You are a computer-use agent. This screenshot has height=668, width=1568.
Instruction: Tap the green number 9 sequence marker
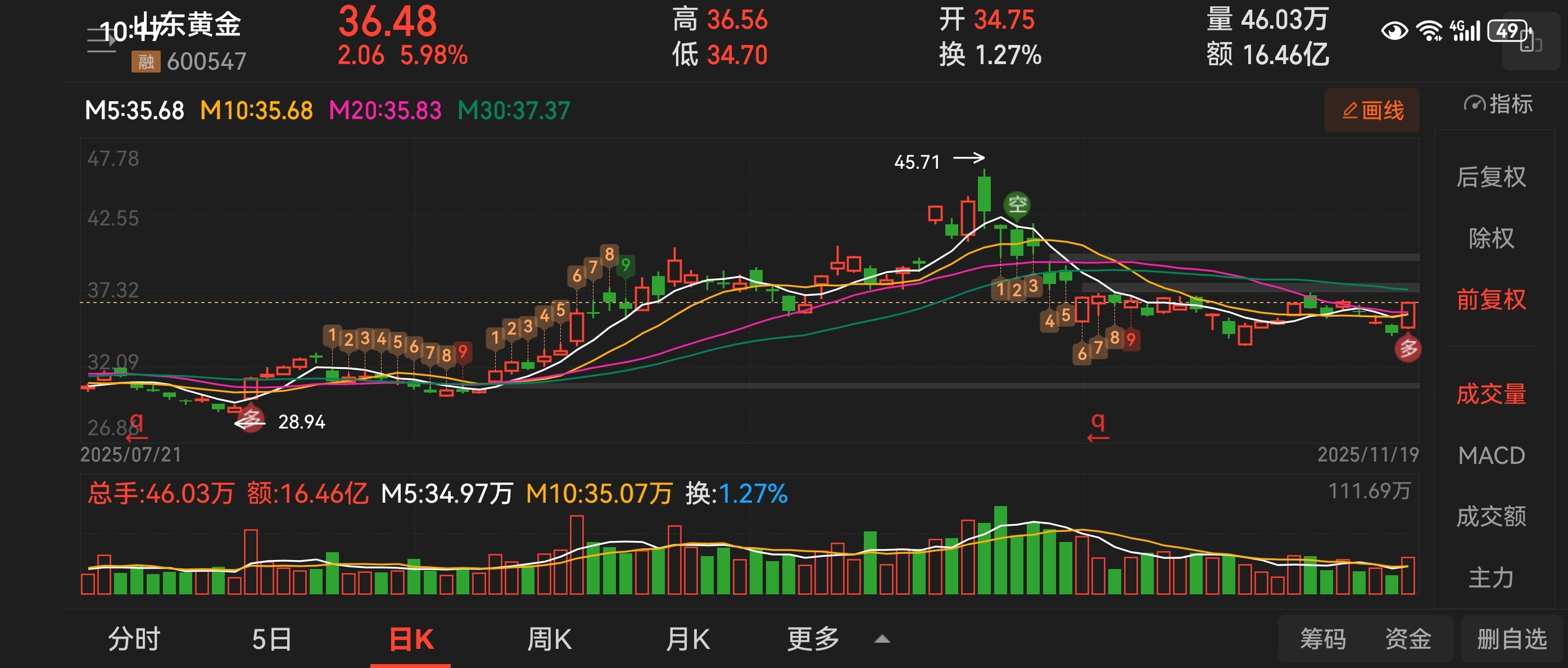pos(625,265)
